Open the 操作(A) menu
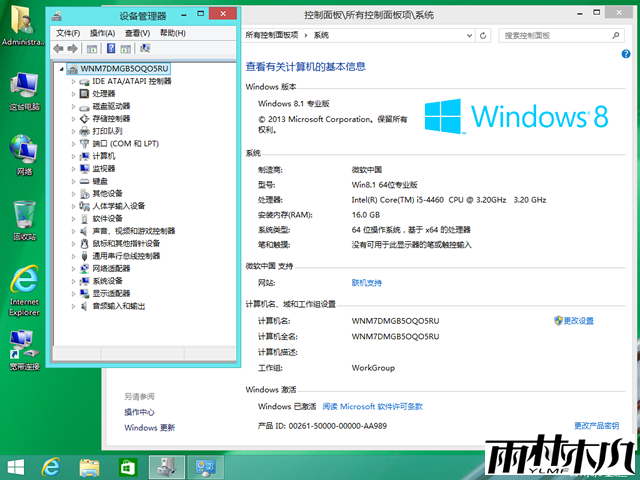Screen dimensions: 640x480 pyautogui.click(x=102, y=33)
